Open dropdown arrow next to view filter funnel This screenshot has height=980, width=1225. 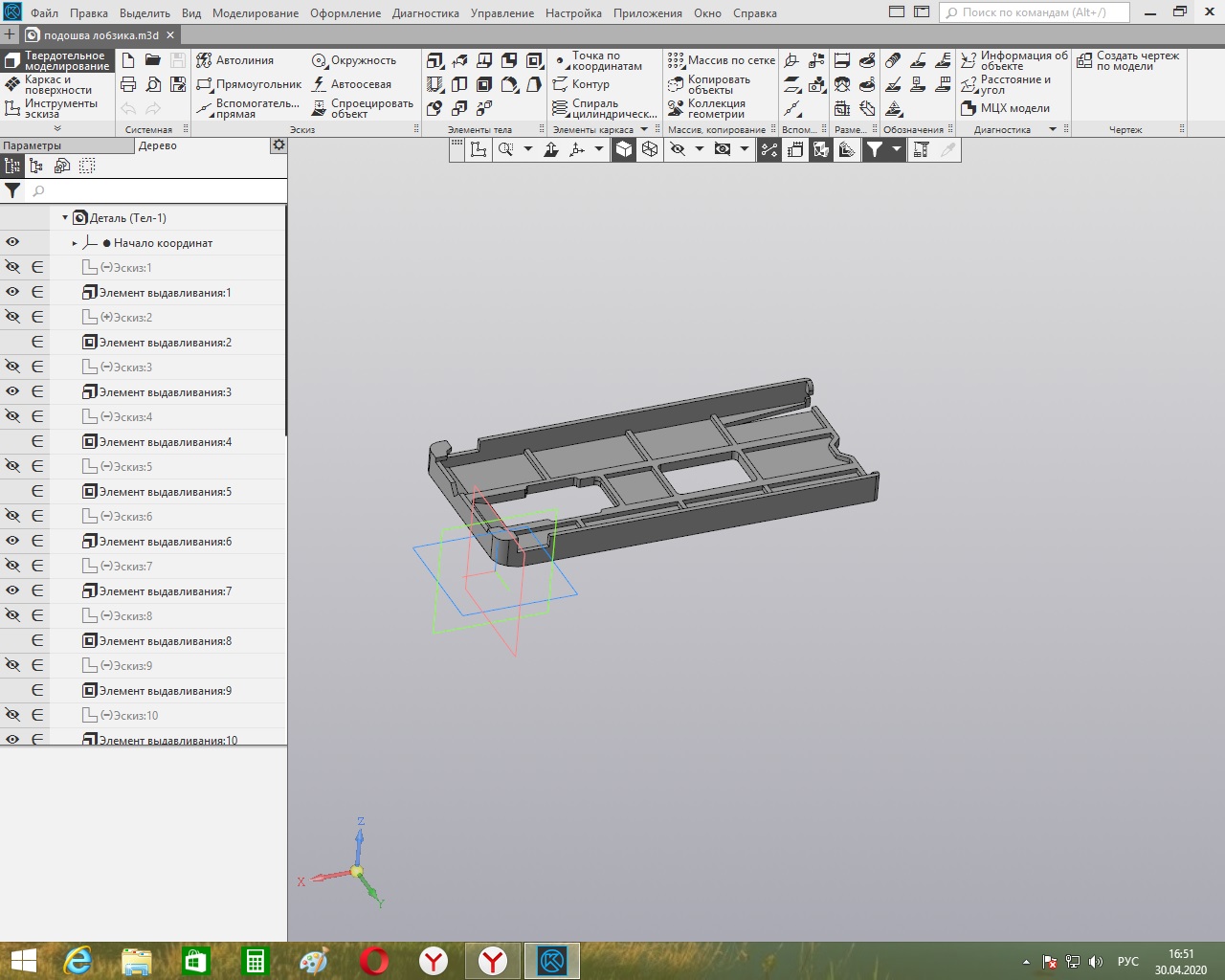coord(897,149)
